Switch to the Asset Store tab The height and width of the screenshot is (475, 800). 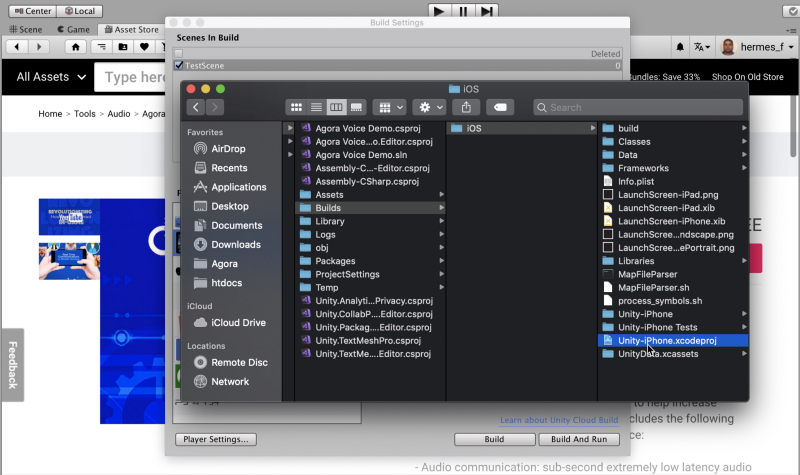[132, 30]
